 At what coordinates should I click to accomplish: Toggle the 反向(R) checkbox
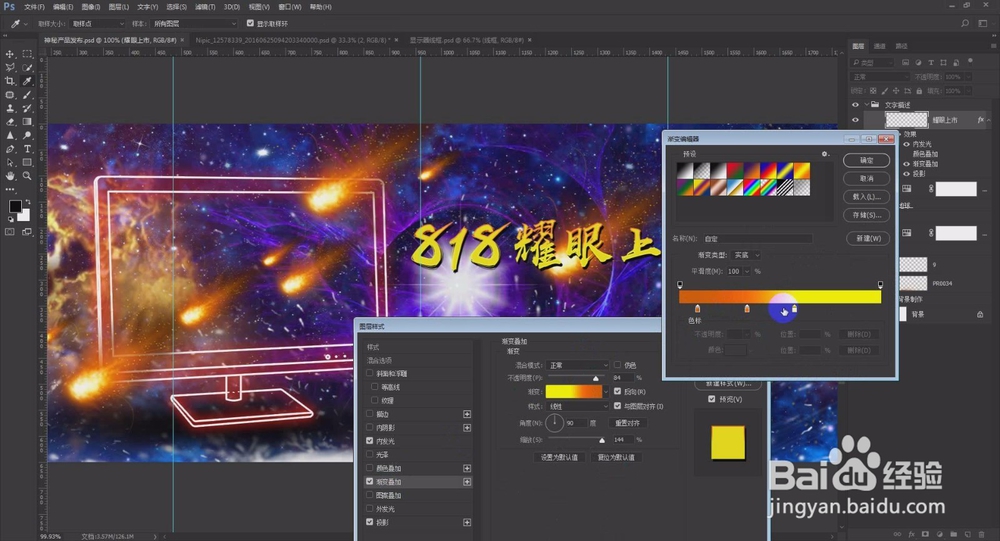[617, 391]
